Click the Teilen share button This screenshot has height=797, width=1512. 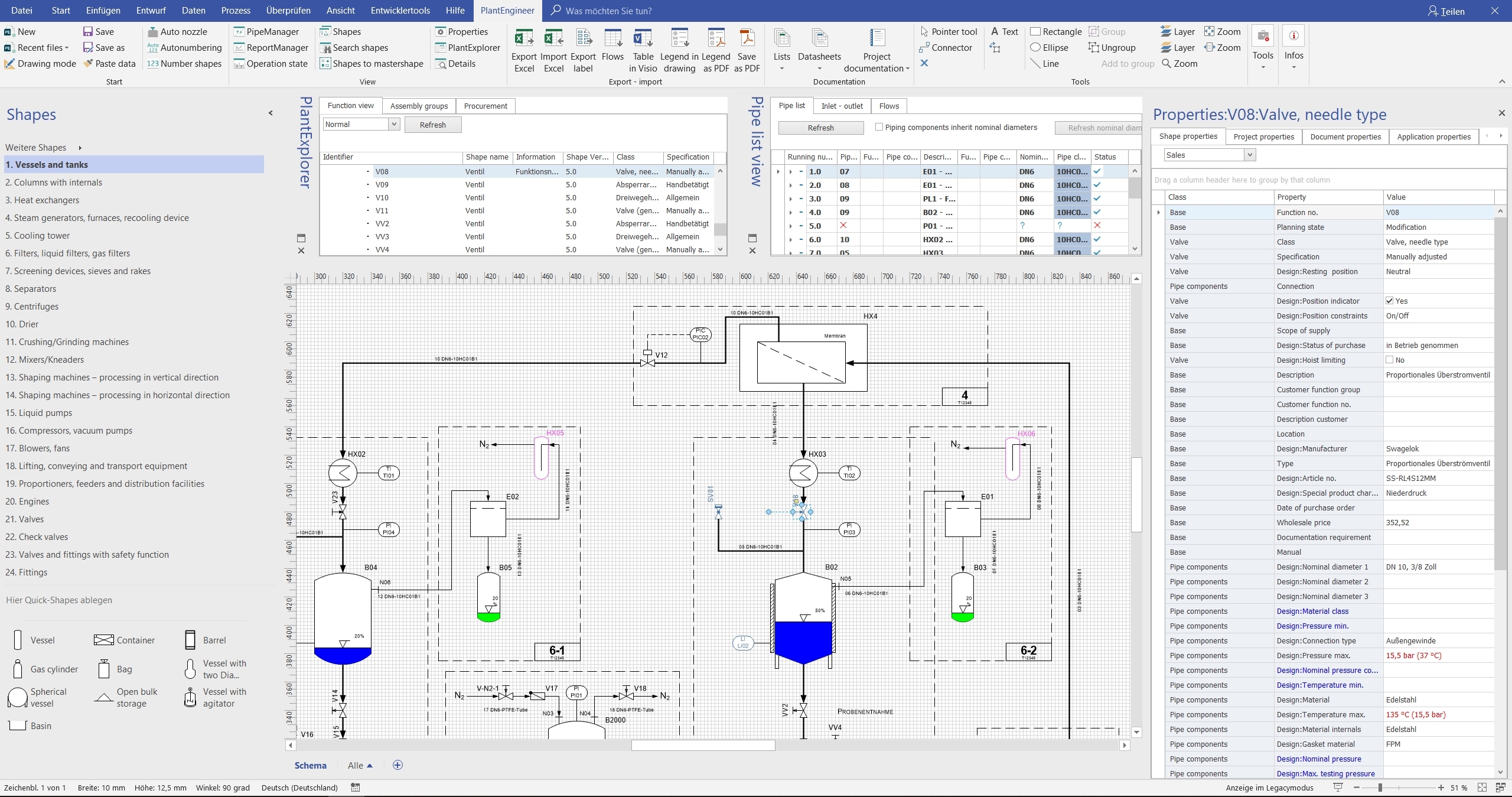click(1446, 11)
